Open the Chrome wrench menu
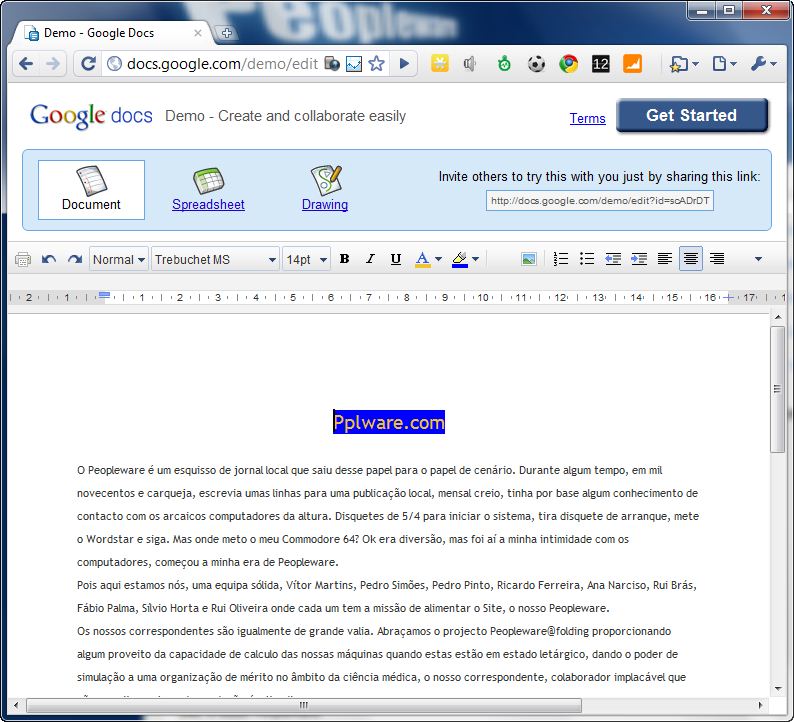 click(764, 64)
